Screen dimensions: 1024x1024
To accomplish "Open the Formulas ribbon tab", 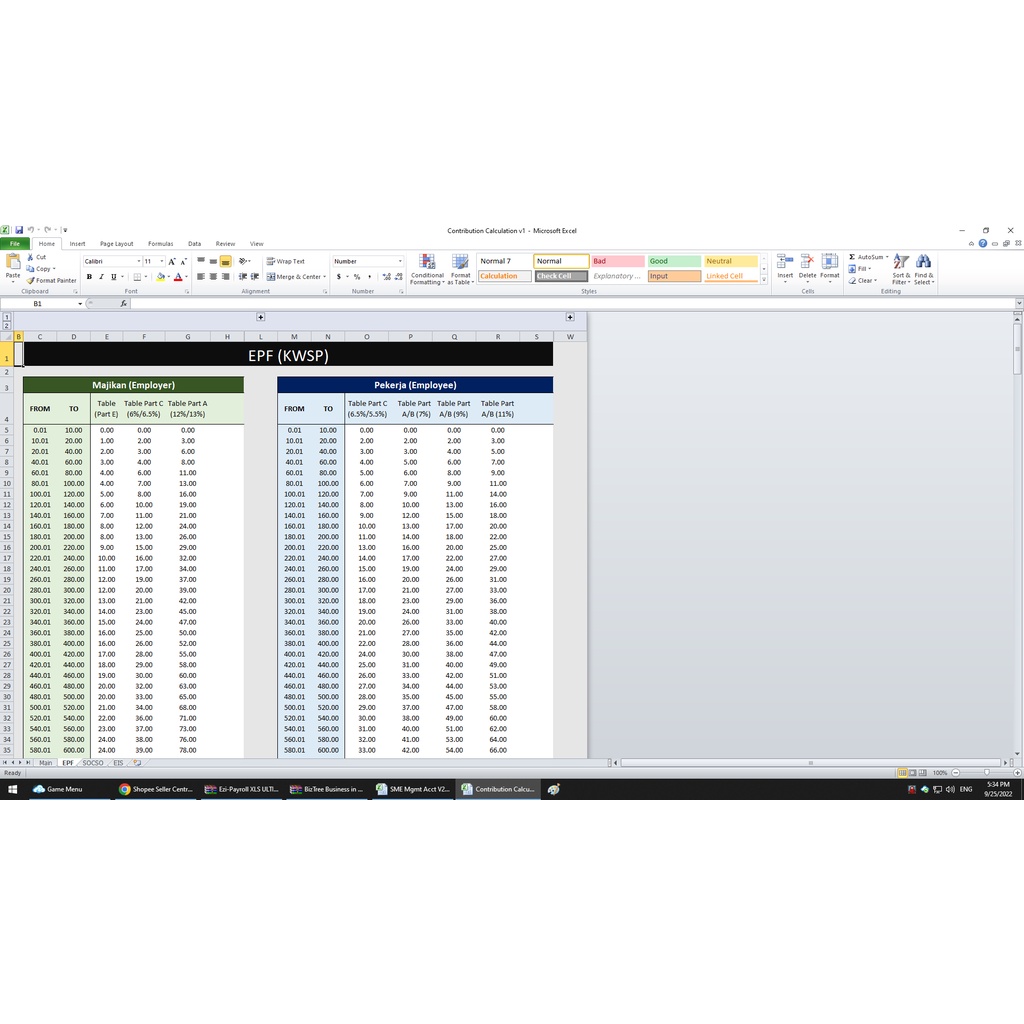I will click(160, 244).
